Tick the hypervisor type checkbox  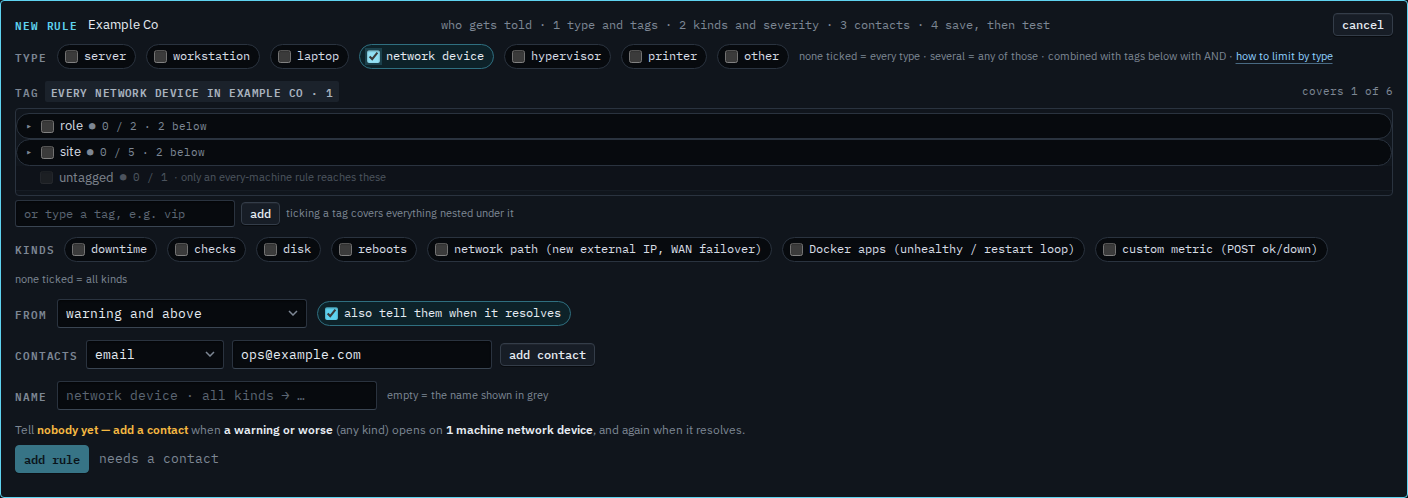click(x=518, y=57)
